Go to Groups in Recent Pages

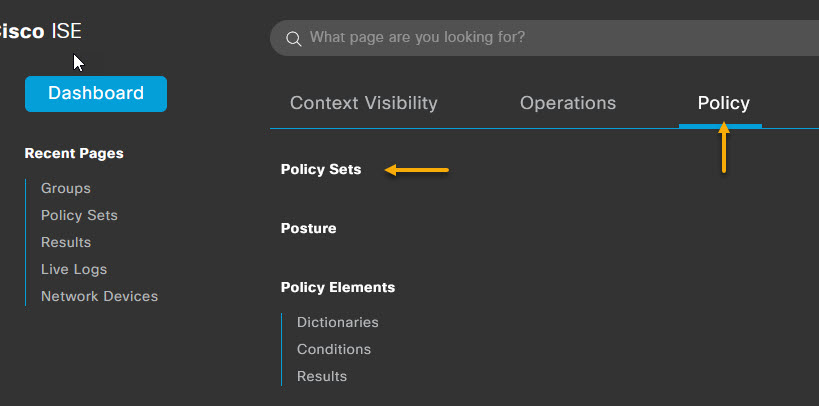[x=66, y=188]
